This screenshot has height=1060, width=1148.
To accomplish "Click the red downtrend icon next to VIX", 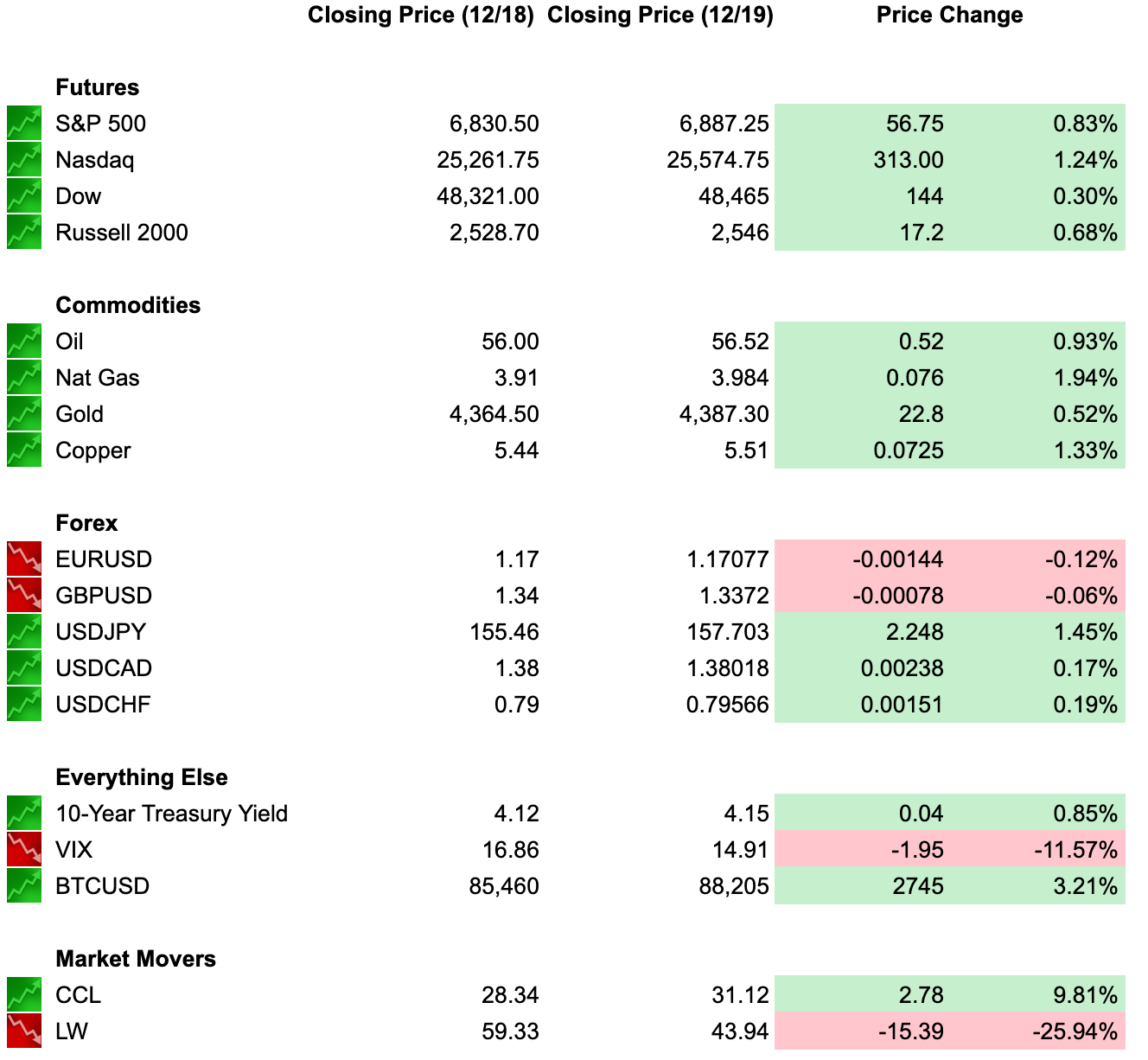I will [24, 850].
